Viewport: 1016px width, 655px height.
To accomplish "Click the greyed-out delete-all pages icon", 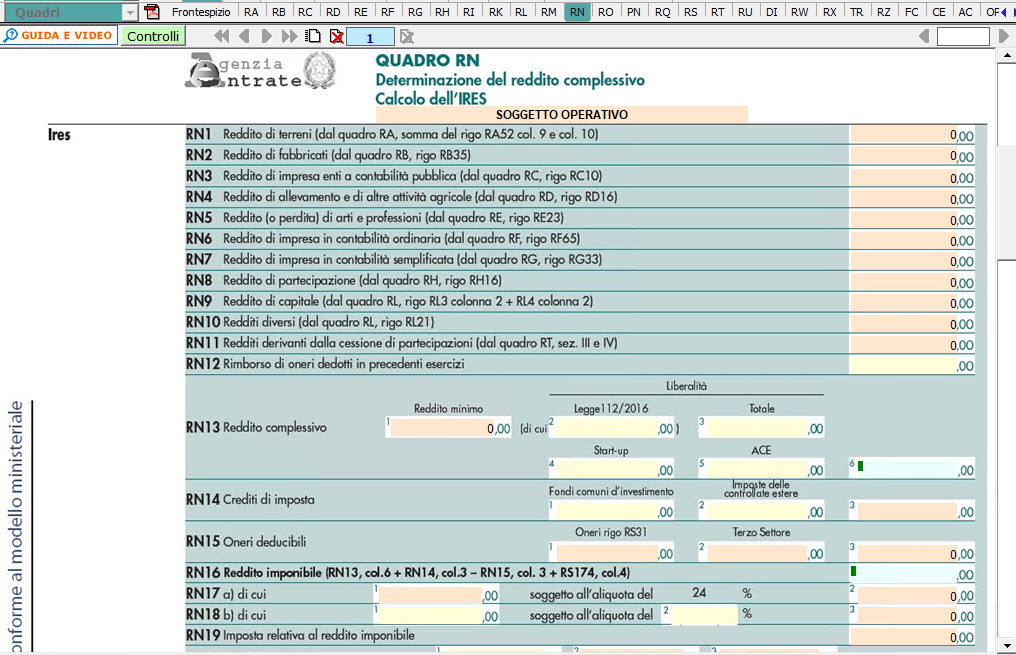I will click(406, 36).
